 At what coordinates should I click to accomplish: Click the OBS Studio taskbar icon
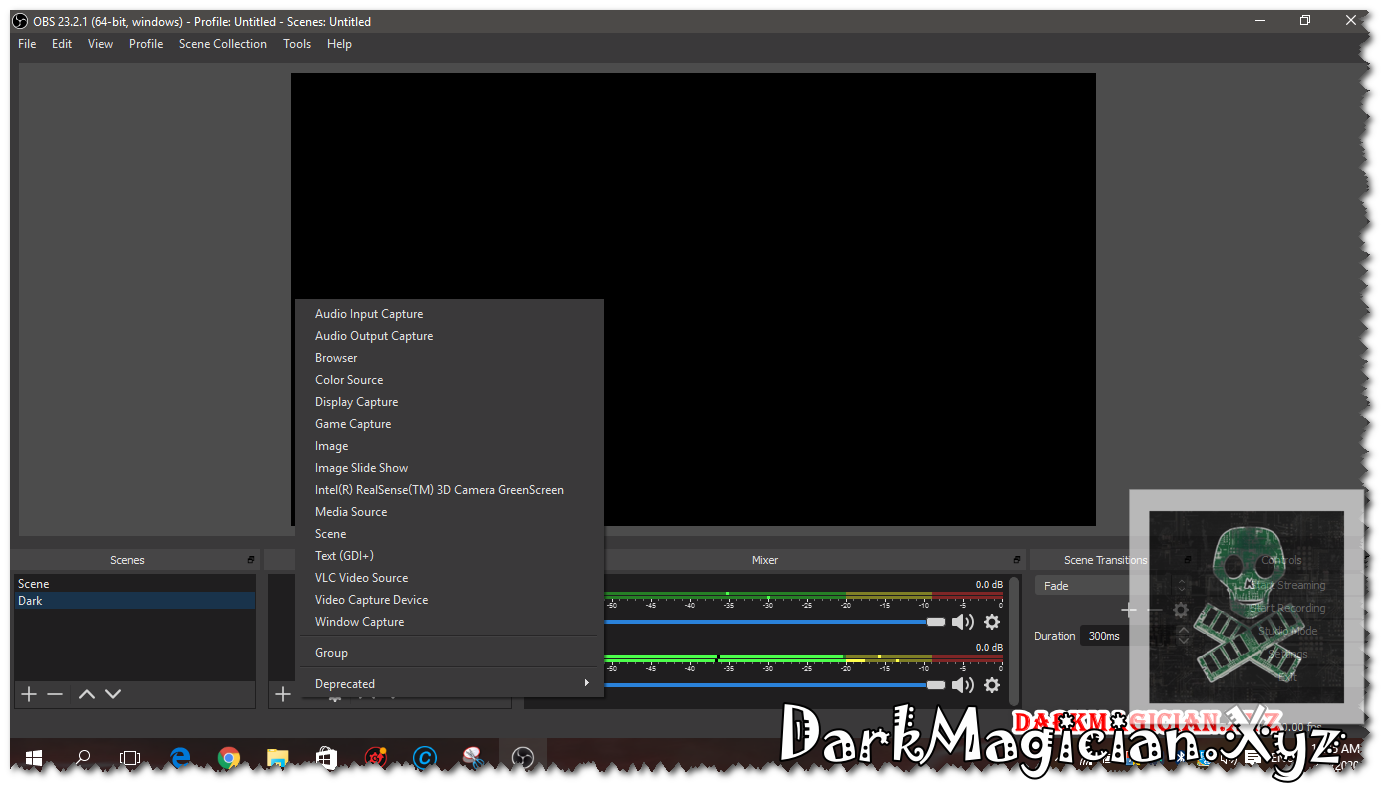(522, 759)
